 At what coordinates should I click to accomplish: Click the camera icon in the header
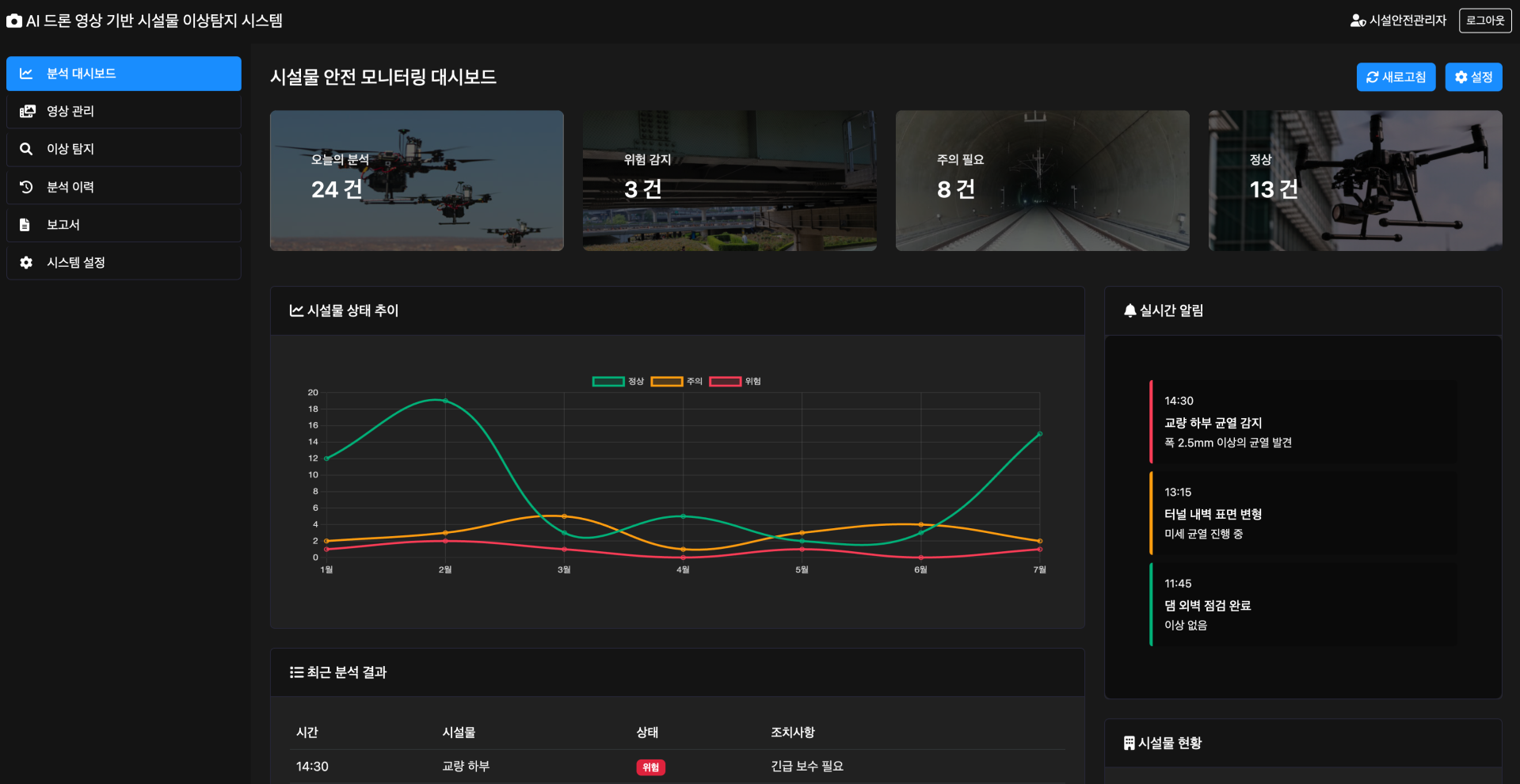point(14,21)
